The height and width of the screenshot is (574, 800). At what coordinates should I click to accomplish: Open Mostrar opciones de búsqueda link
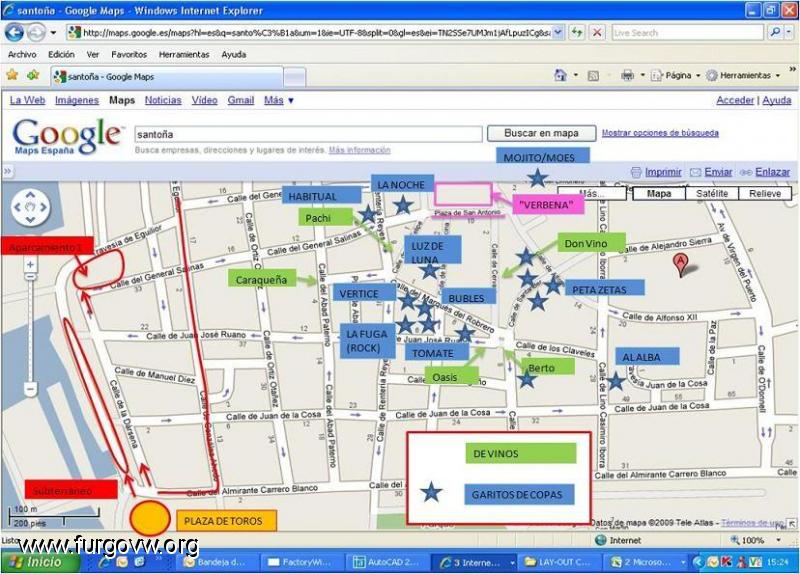[660, 133]
